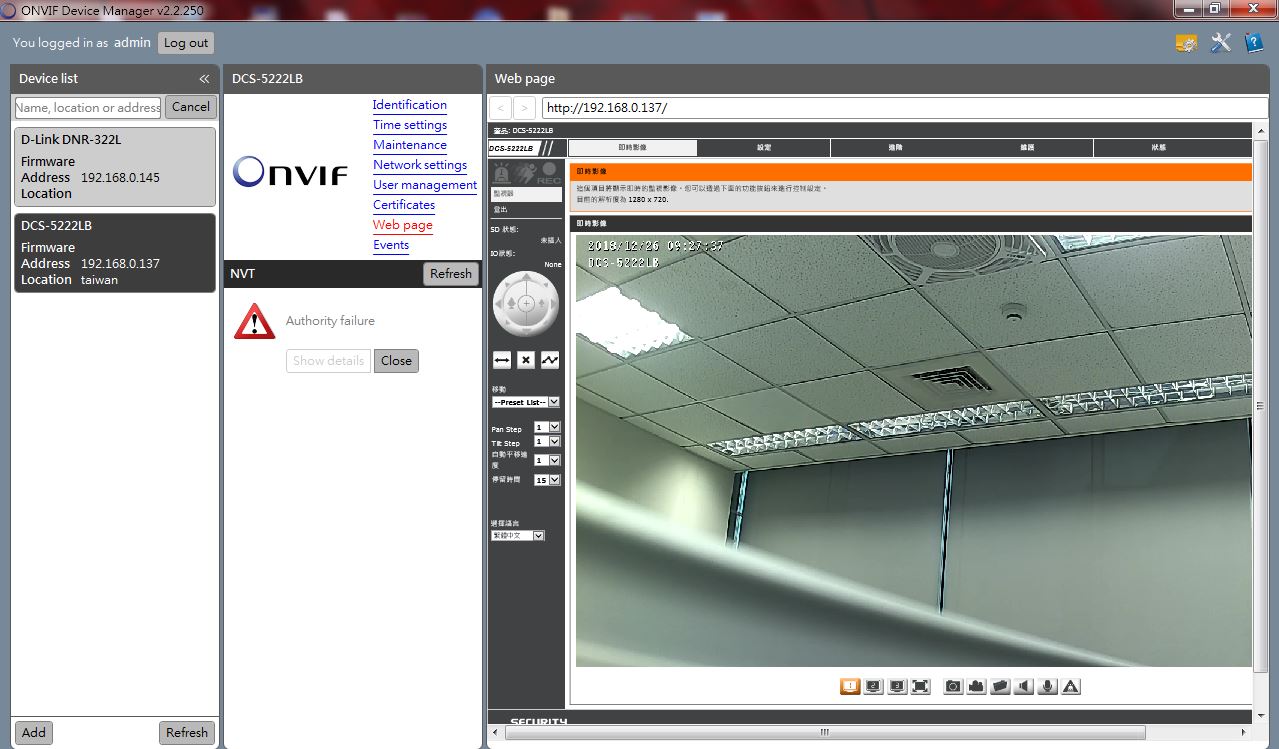Toggle the speaker audio icon
This screenshot has height=749, width=1279.
(x=1024, y=686)
